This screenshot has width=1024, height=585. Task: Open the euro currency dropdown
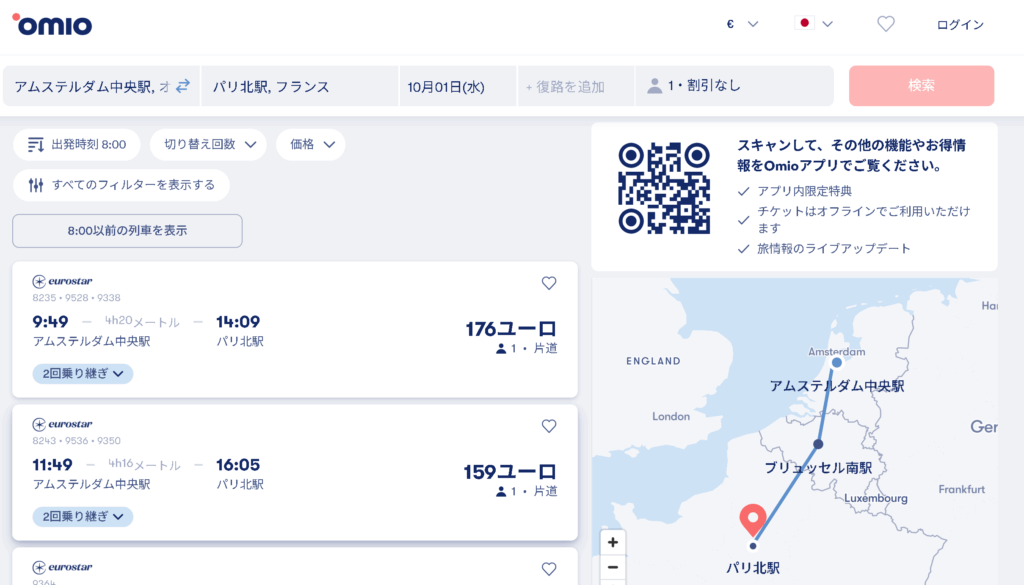[x=742, y=24]
